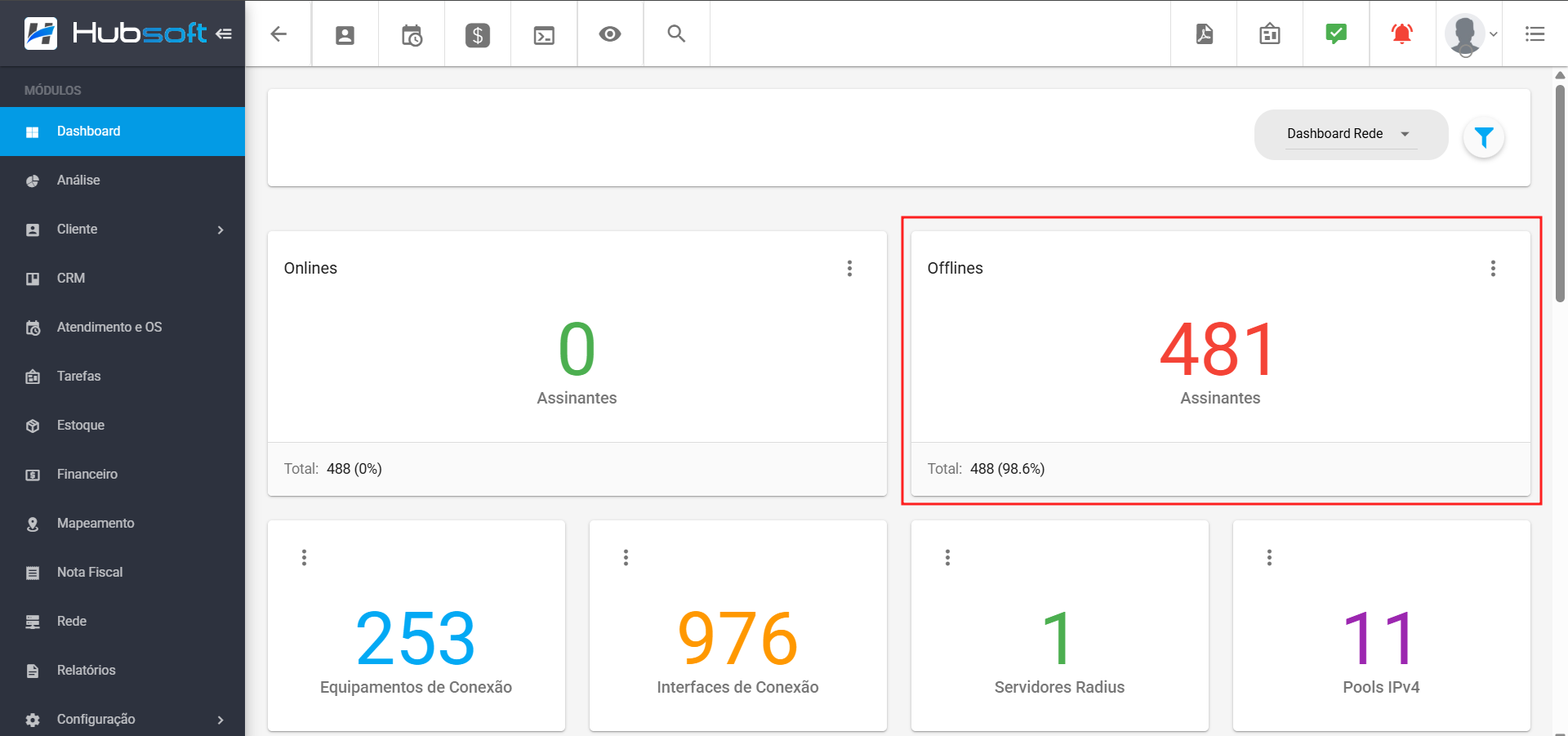Open the calendar clock scheduling icon
Image resolution: width=1568 pixels, height=736 pixels.
[412, 34]
